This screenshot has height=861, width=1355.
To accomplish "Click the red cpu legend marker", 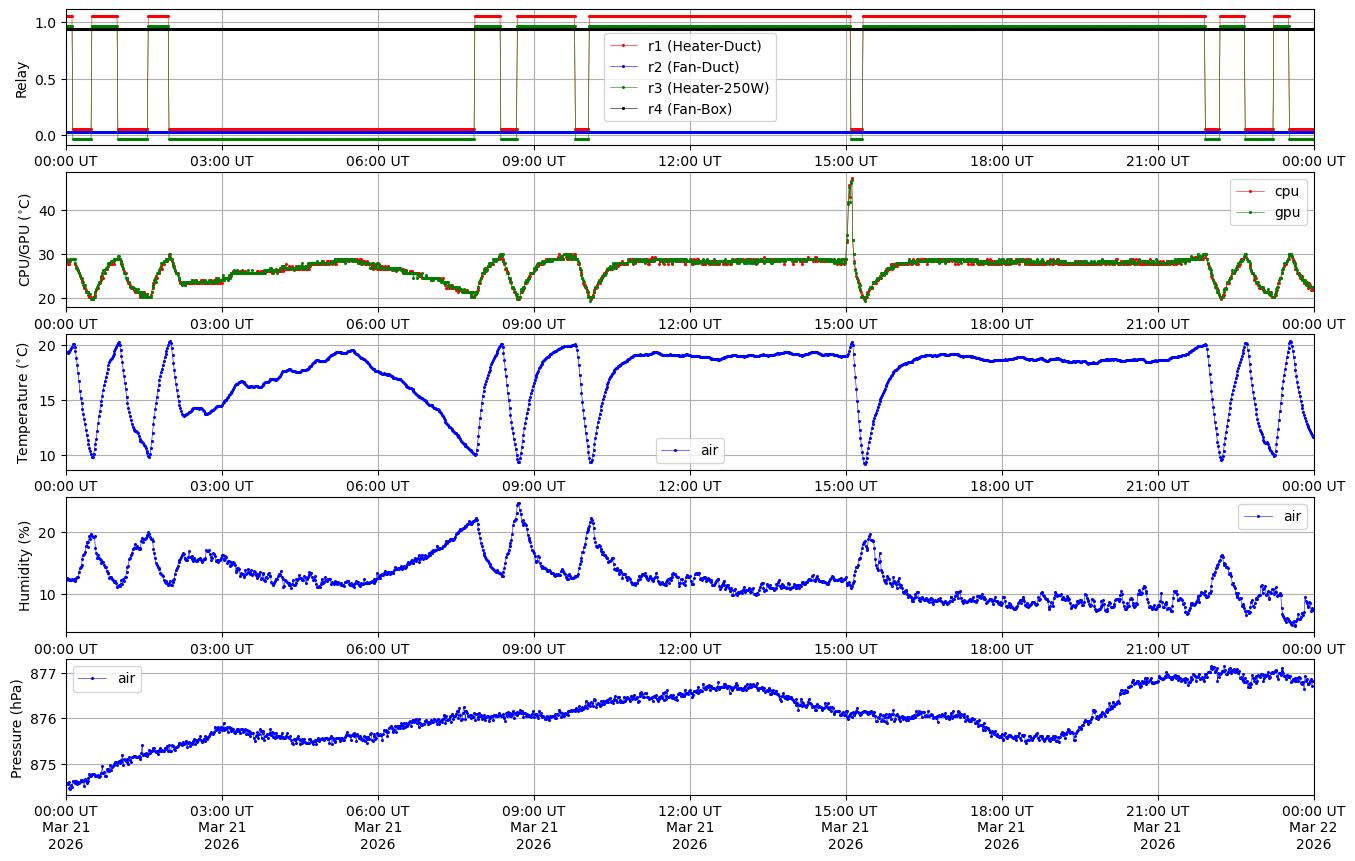I will [1250, 191].
